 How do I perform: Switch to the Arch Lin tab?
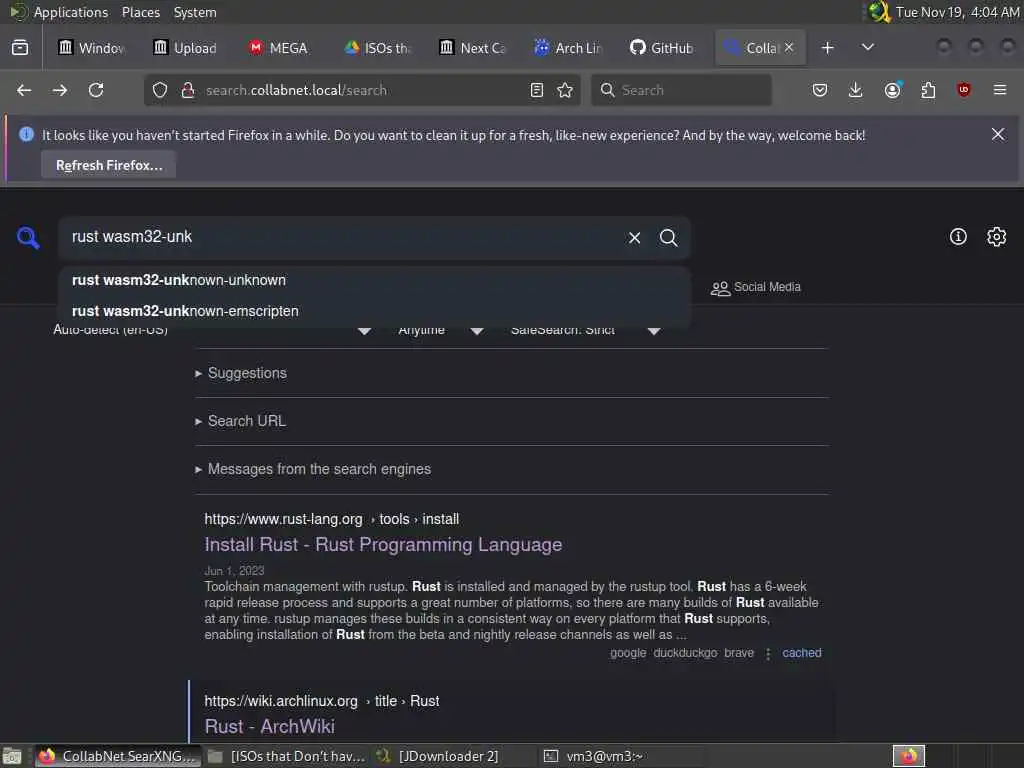pyautogui.click(x=567, y=48)
